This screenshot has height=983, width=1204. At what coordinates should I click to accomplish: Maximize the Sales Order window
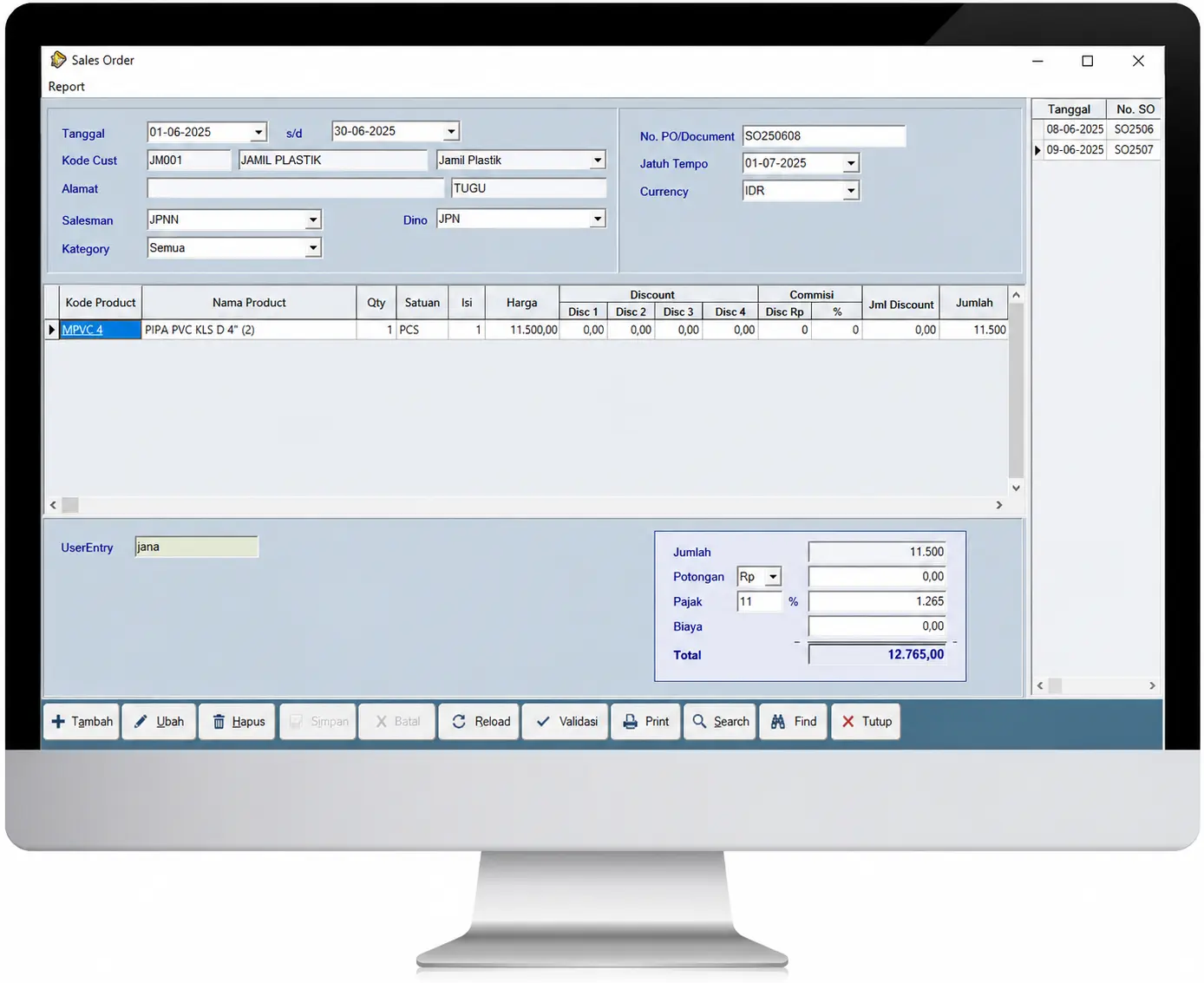pyautogui.click(x=1088, y=61)
